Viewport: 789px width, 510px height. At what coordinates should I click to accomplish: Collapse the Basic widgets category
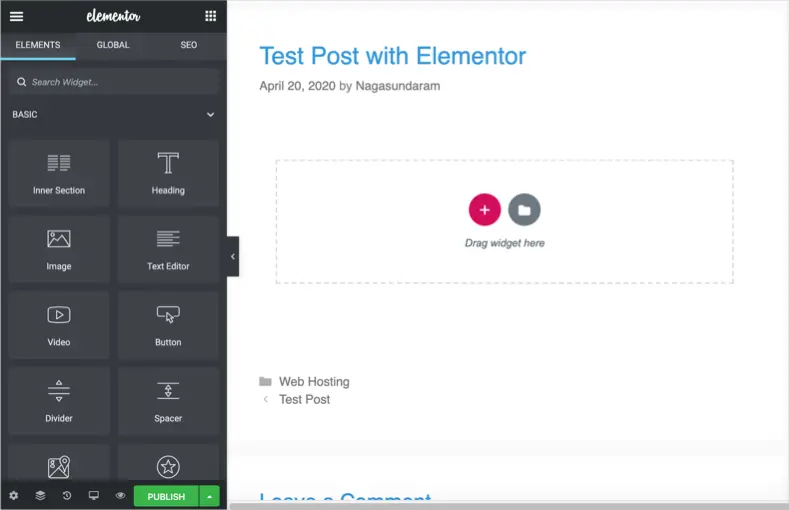pyautogui.click(x=210, y=115)
